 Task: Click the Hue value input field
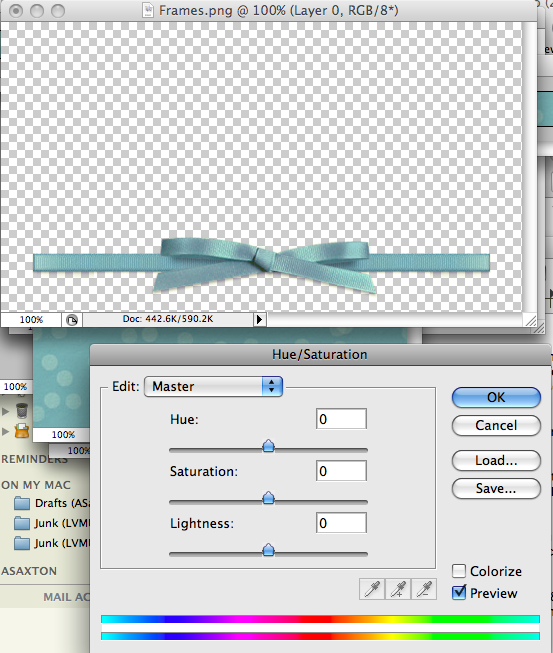[x=341, y=419]
